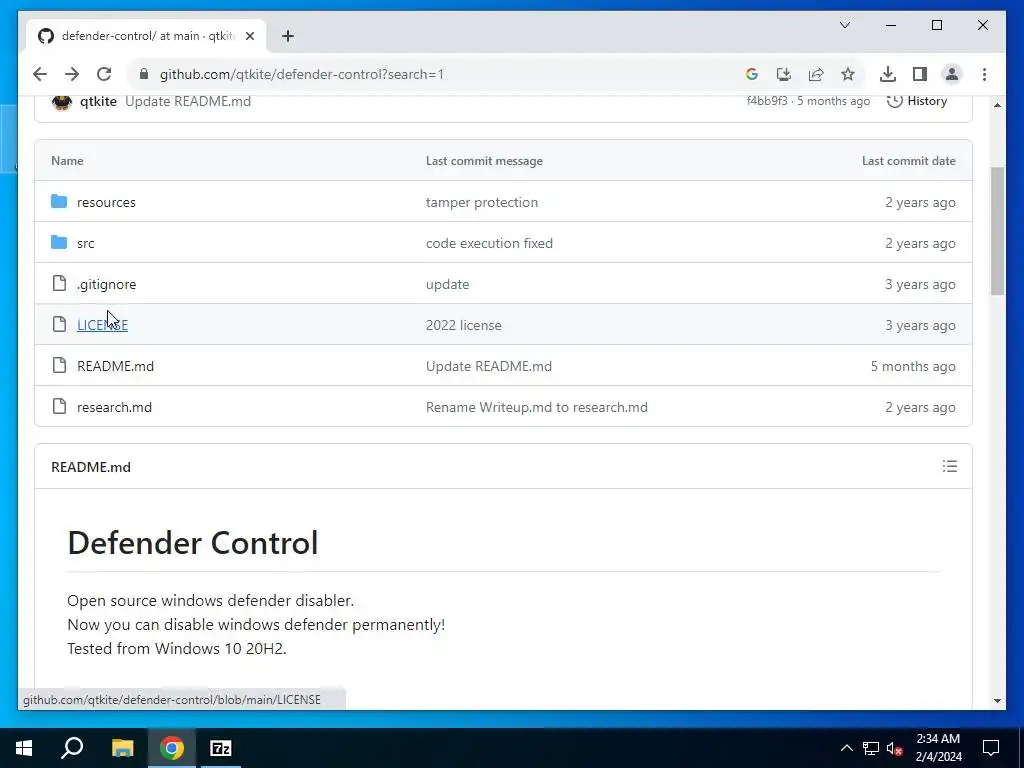Open Chrome three-dot menu
The image size is (1024, 768).
pyautogui.click(x=984, y=74)
